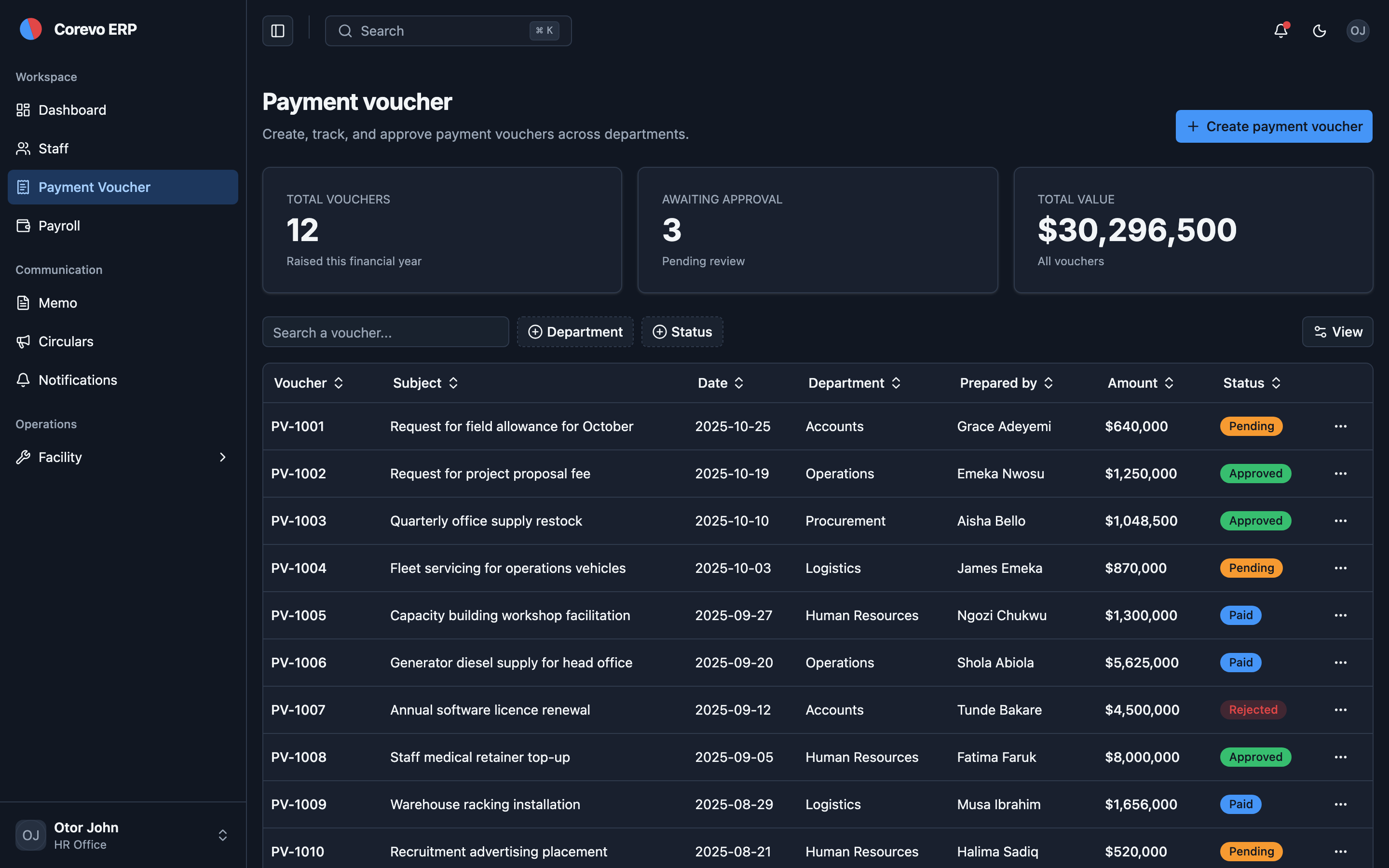This screenshot has height=868, width=1389.
Task: Open Staff page in sidebar
Action: pos(123,149)
